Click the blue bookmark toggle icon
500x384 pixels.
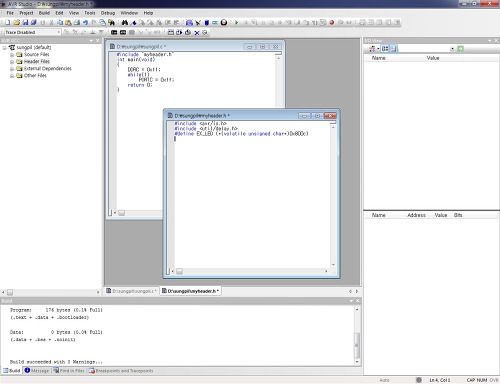134,23
